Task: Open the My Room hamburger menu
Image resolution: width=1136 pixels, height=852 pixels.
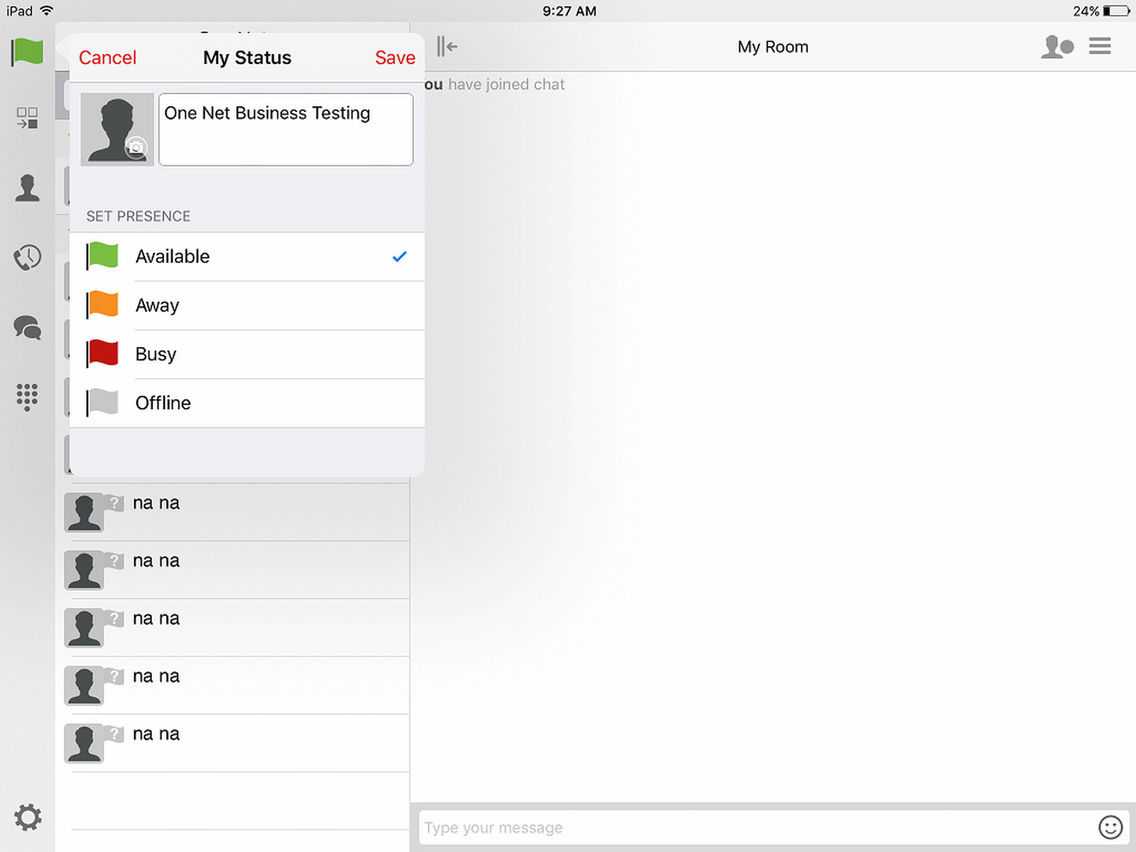Action: [1100, 45]
